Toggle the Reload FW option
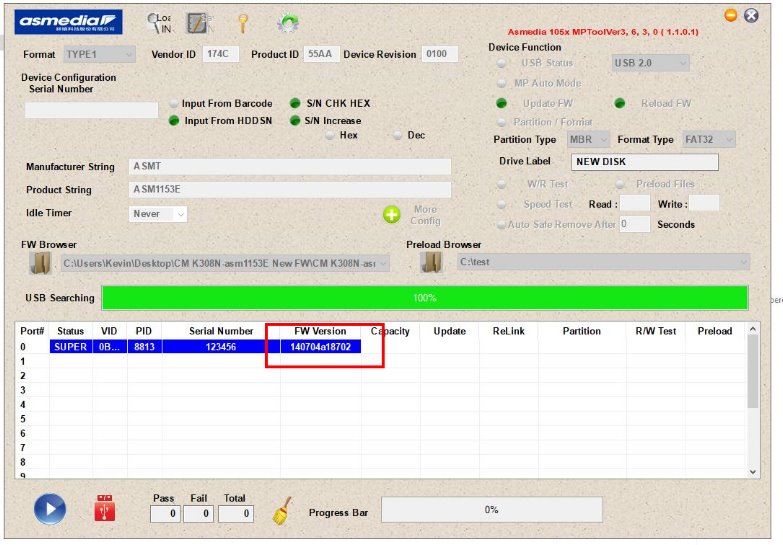The image size is (783, 545). tap(620, 103)
